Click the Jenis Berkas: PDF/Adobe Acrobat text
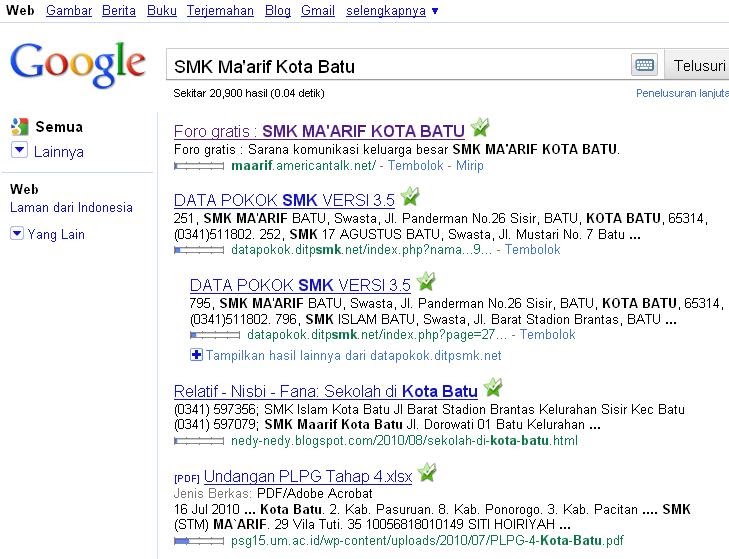The width and height of the screenshot is (729, 559). point(273,493)
